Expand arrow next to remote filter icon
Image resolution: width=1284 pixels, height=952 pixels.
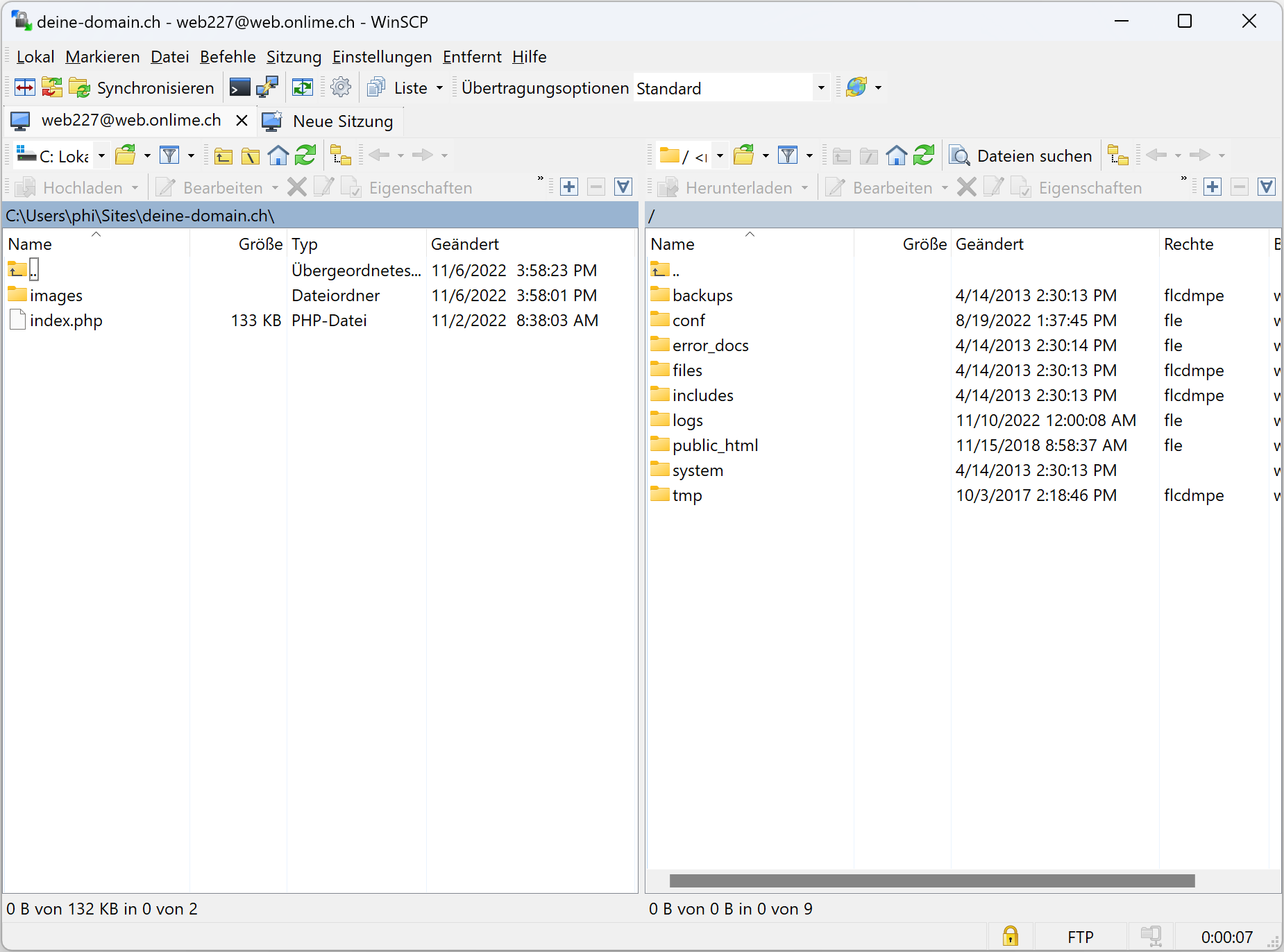(809, 155)
